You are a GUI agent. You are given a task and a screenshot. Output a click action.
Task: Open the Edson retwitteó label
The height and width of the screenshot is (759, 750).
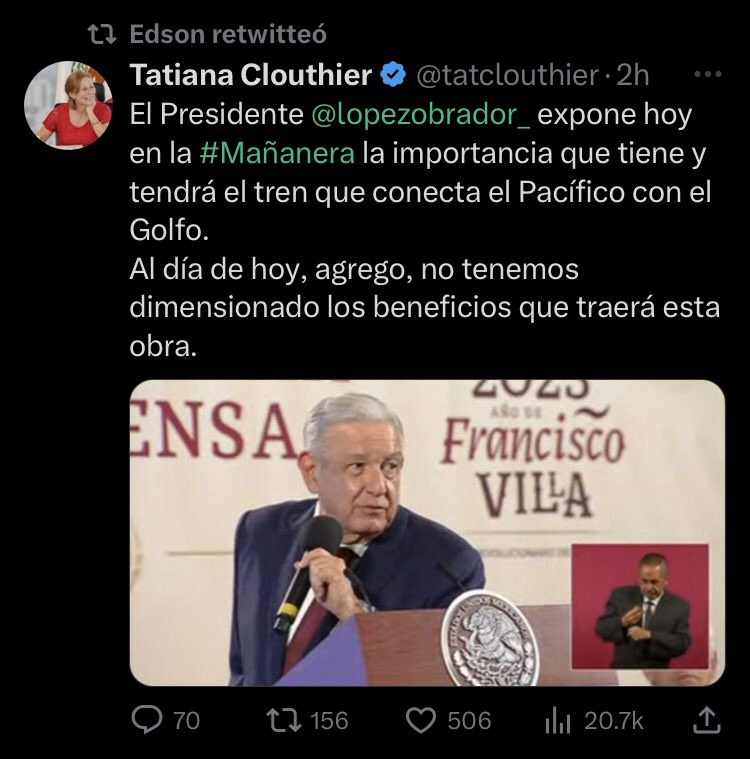click(228, 34)
